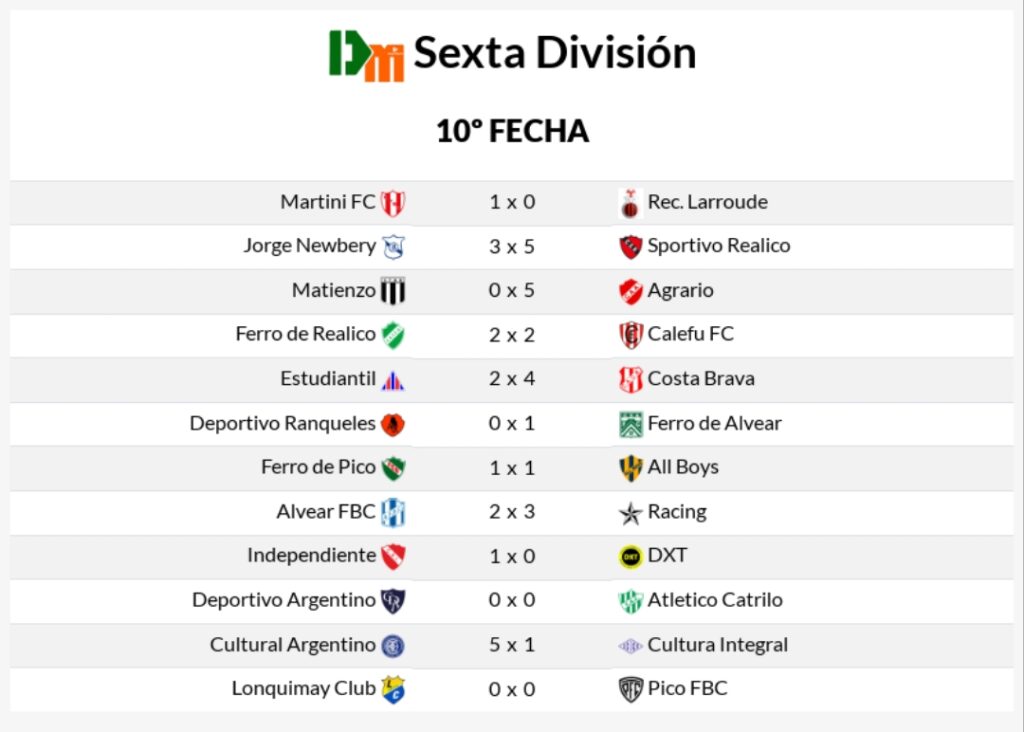The height and width of the screenshot is (732, 1024).
Task: Click the yellow DXT round badge
Action: (x=630, y=556)
